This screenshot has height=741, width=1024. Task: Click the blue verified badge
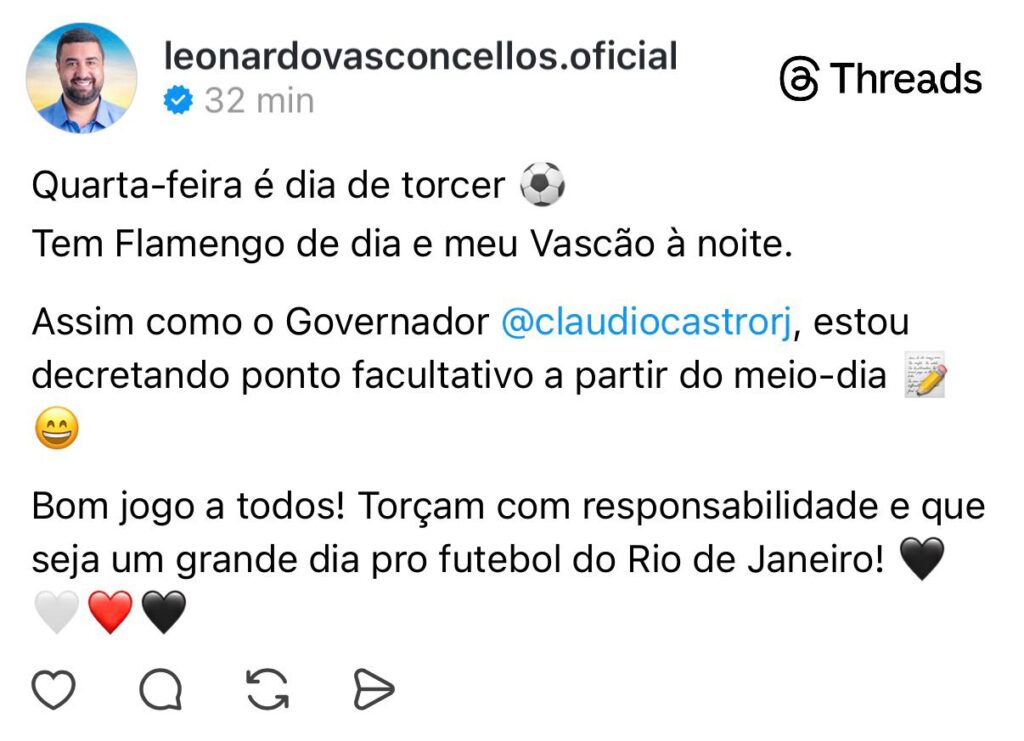coord(179,100)
